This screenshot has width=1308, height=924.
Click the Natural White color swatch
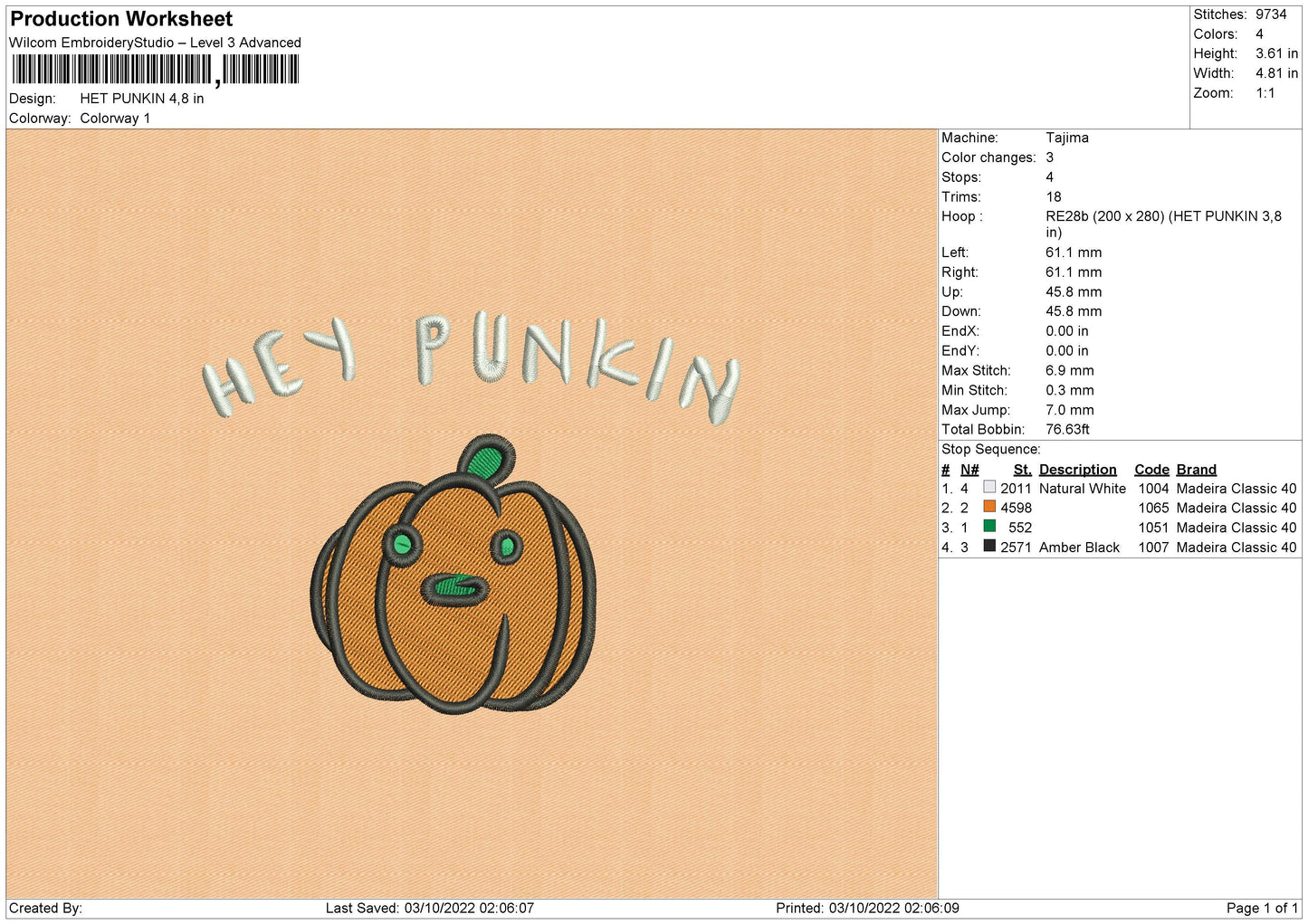click(x=989, y=487)
